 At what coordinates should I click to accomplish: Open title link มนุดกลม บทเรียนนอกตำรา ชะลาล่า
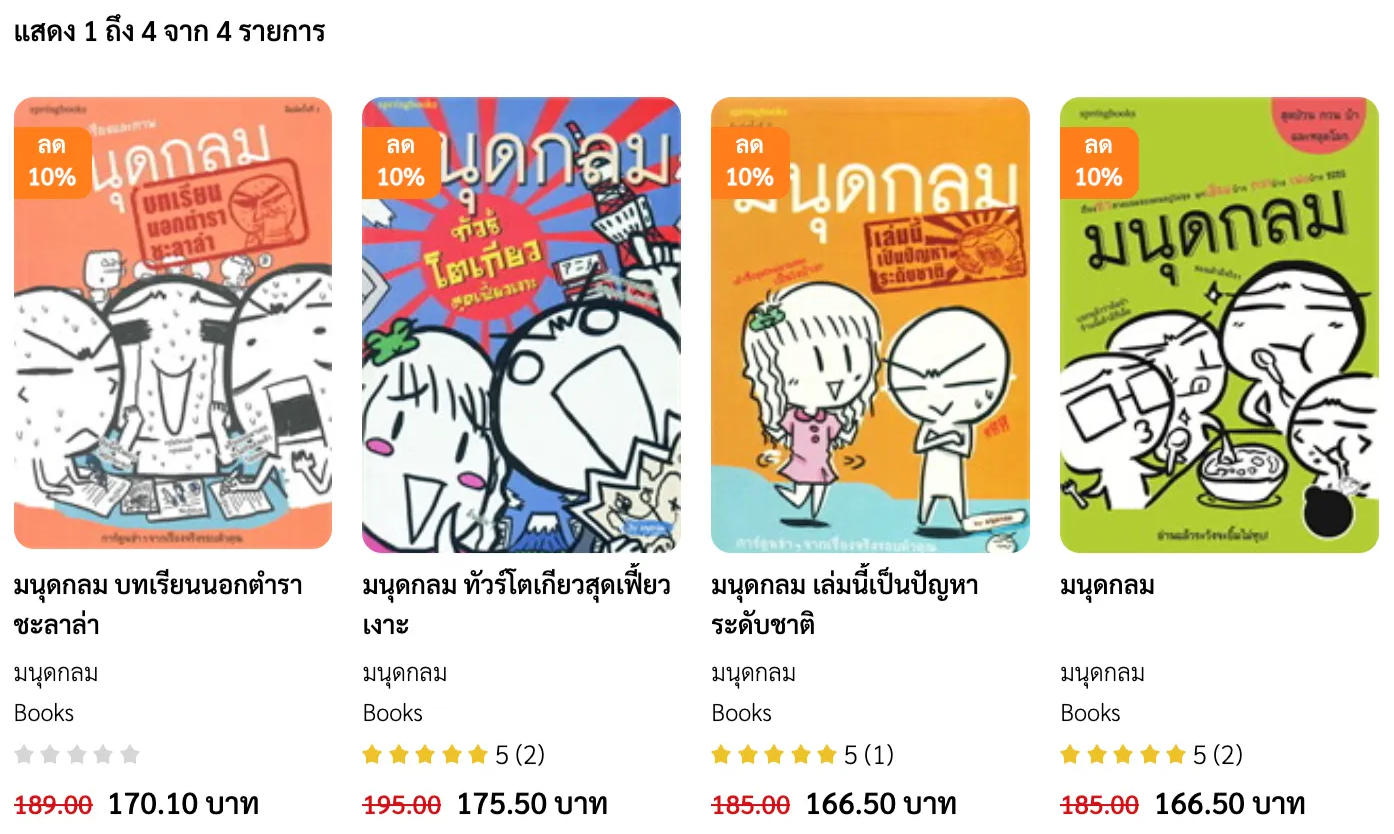pyautogui.click(x=158, y=605)
